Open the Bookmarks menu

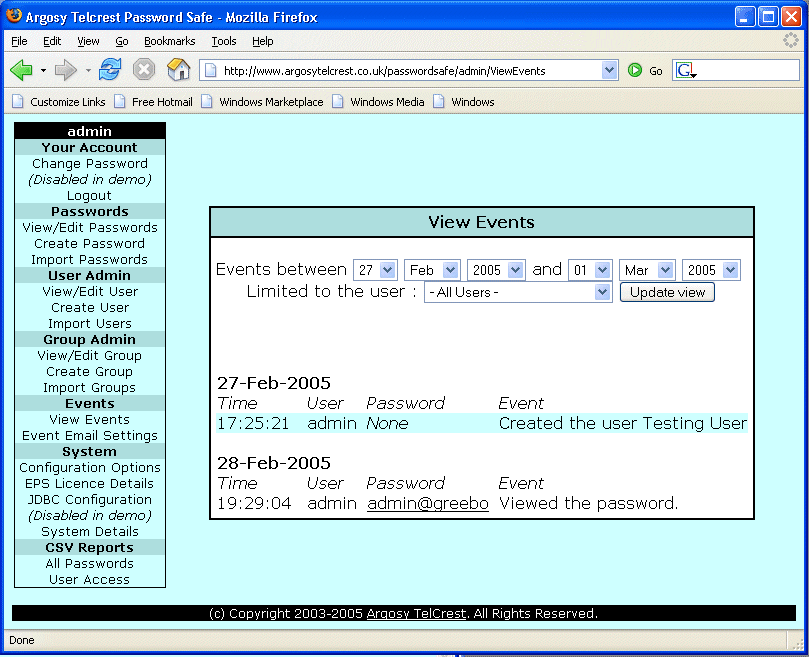[169, 41]
